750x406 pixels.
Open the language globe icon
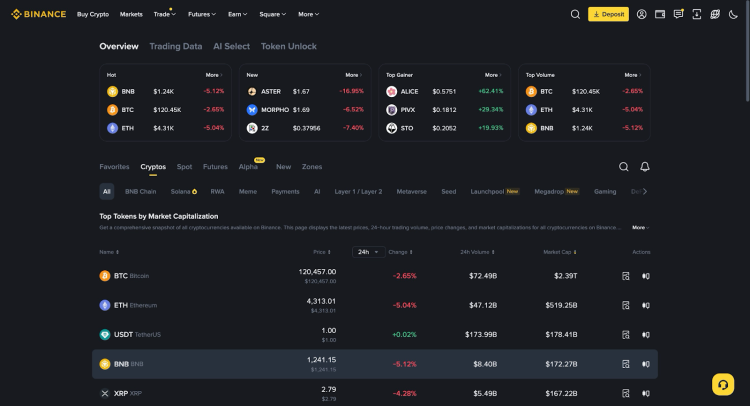click(x=715, y=14)
